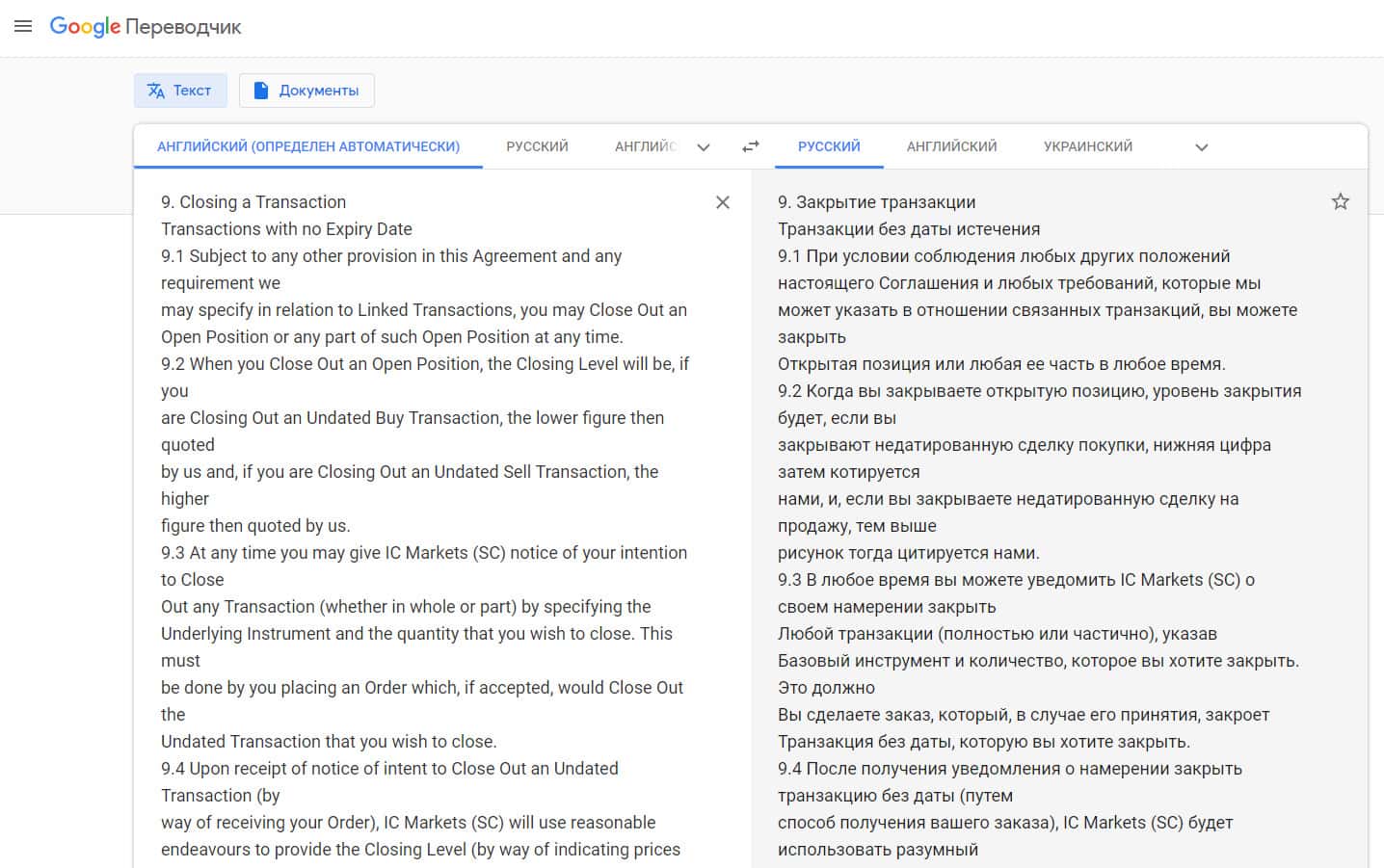Image resolution: width=1384 pixels, height=868 pixels.
Task: Click the line starting "9.4 Upon receipt of notice"
Action: pos(389,769)
